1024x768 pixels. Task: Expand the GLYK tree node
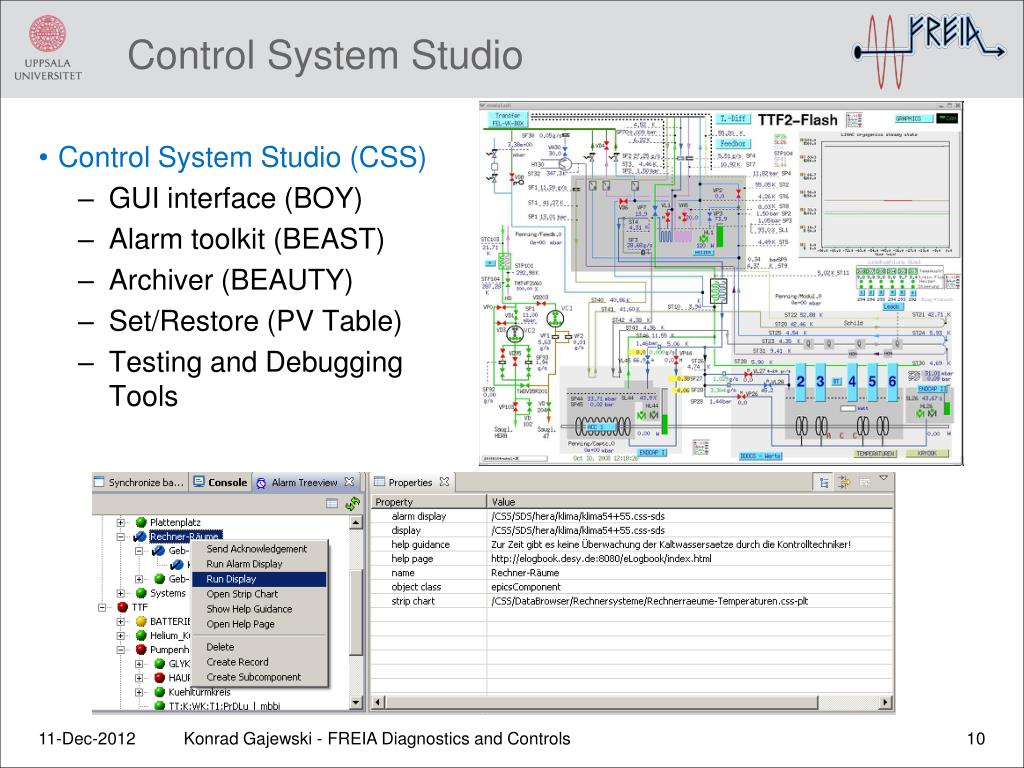tap(139, 664)
